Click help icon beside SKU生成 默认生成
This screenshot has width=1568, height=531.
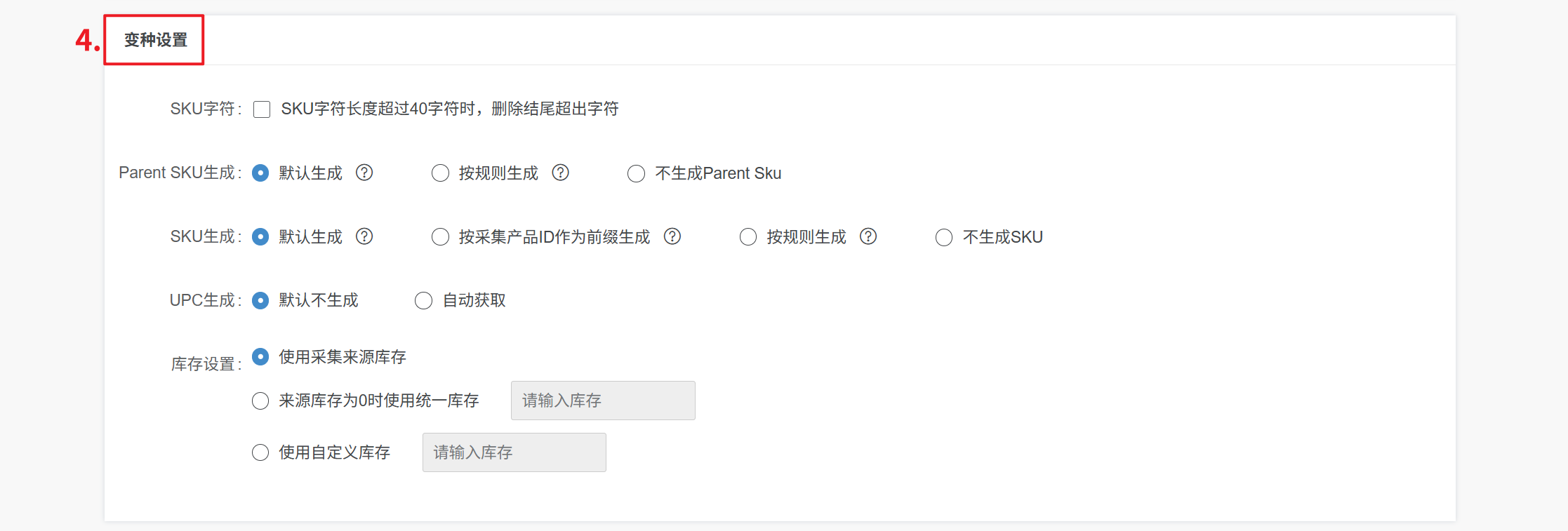click(x=364, y=236)
